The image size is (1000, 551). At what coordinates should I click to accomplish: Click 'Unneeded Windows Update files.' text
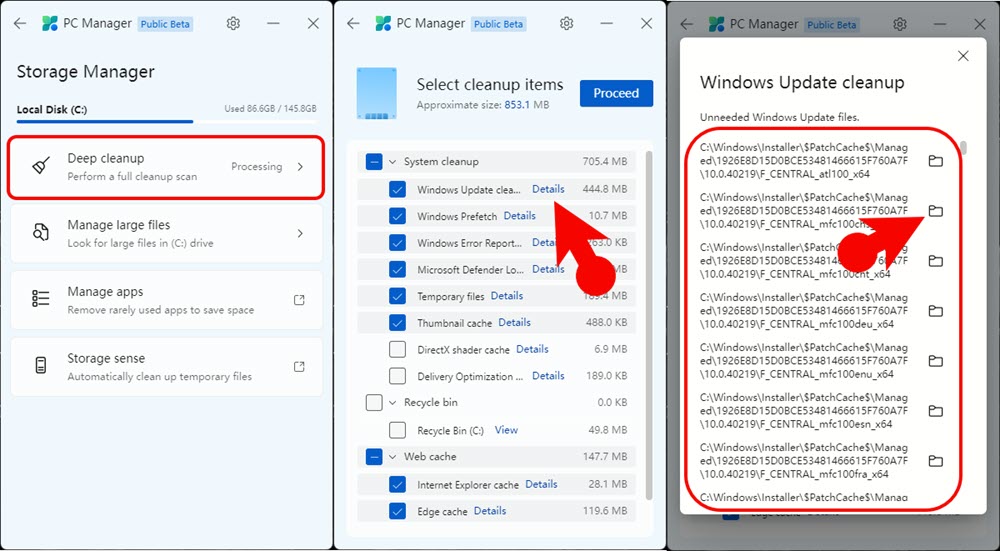click(779, 117)
